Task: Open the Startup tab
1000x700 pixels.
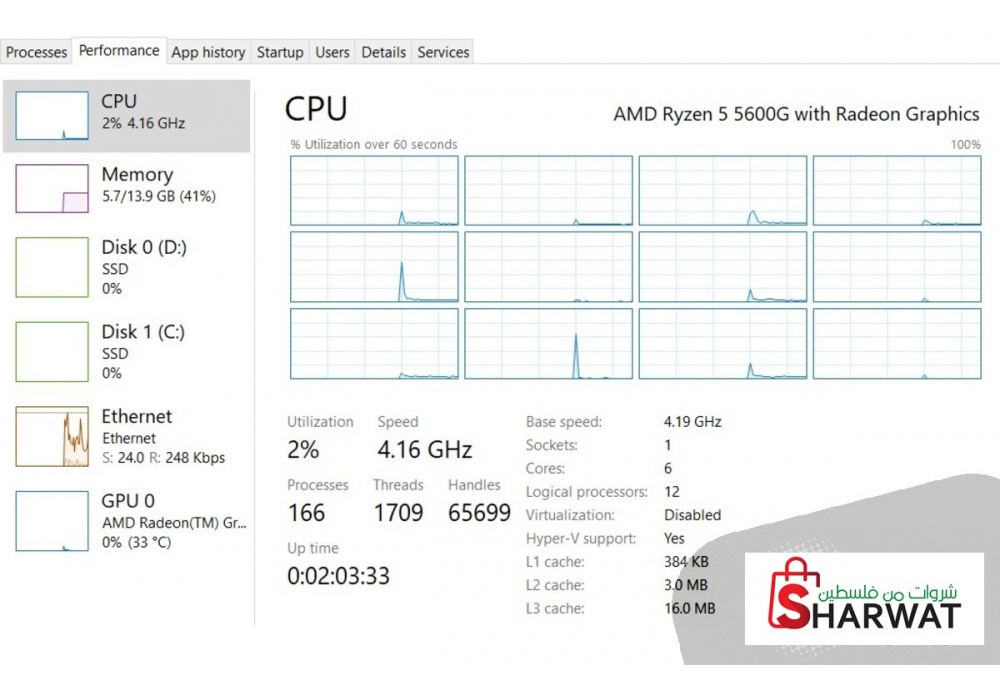Action: point(280,52)
